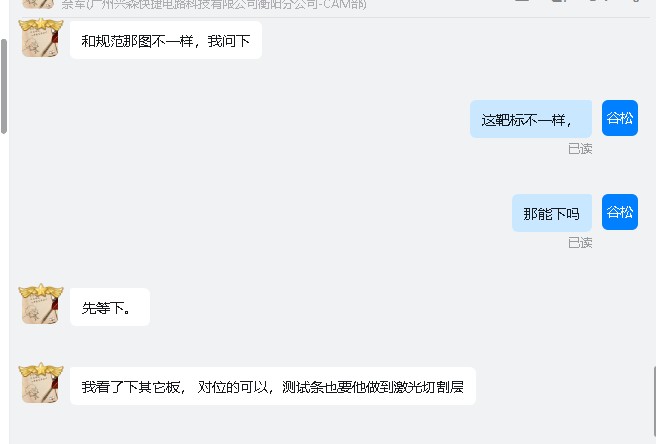The image size is (656, 444).
Task: Click 谷松 avatar next to "这靶标不一样，"
Action: pos(620,118)
